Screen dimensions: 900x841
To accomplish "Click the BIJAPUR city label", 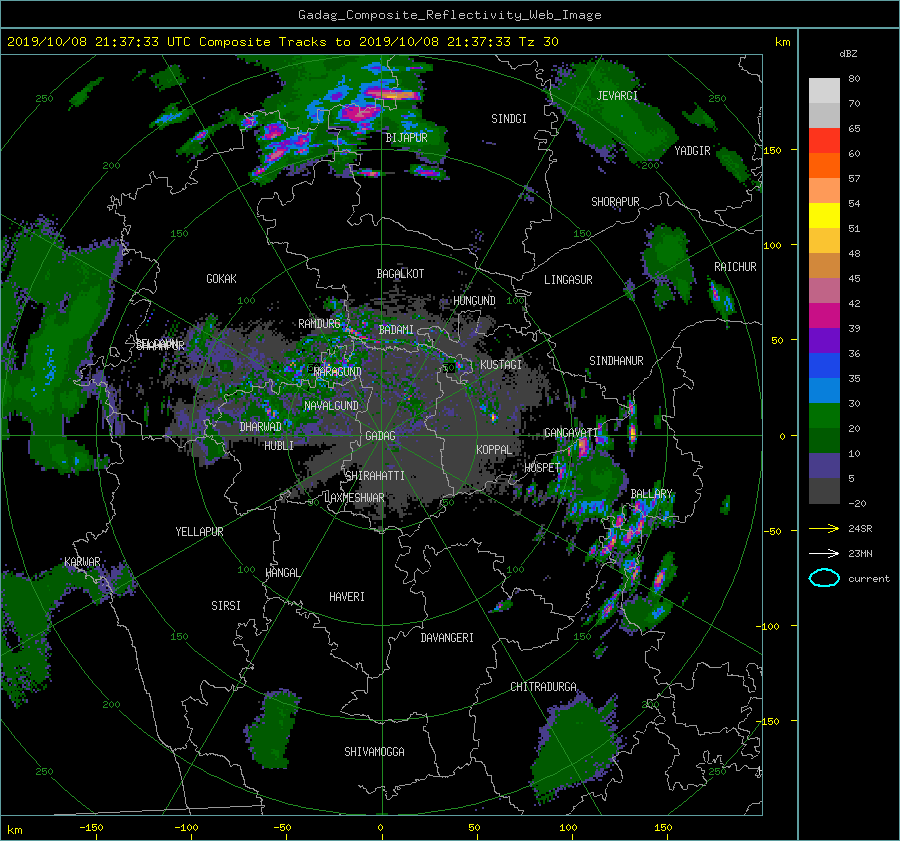I will (406, 138).
